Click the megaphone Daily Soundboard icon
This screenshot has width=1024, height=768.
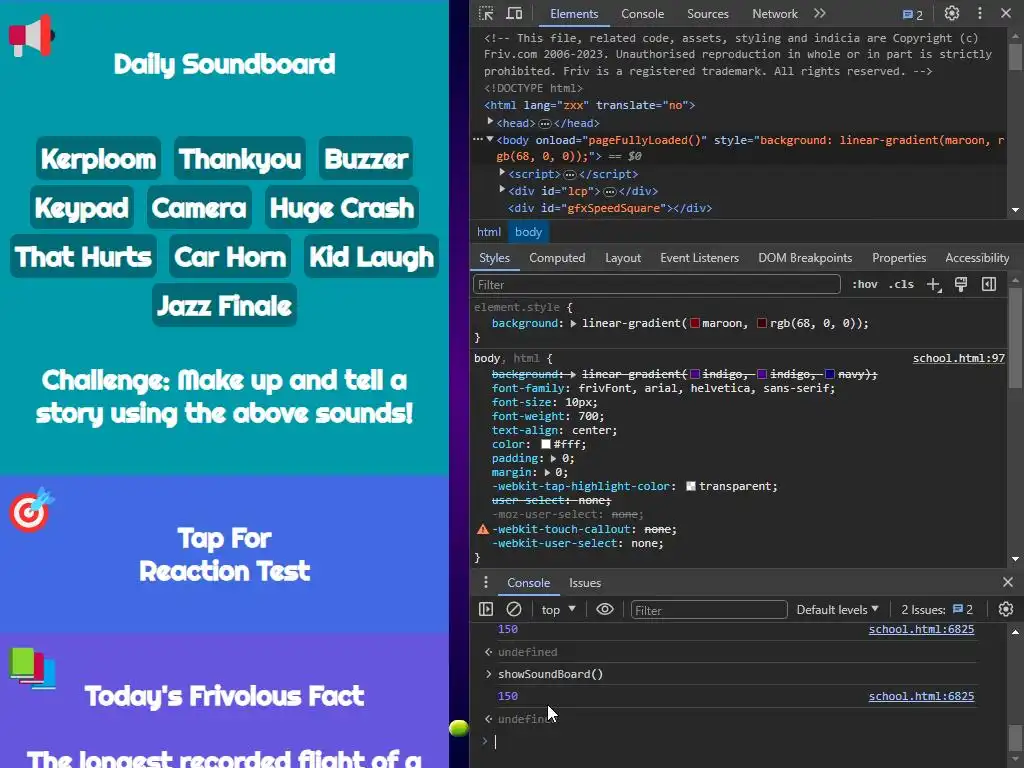pos(31,35)
